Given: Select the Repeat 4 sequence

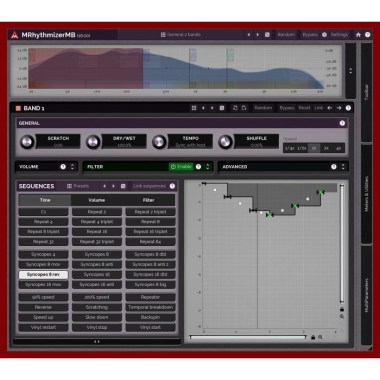Looking at the screenshot, I should point(43,222).
